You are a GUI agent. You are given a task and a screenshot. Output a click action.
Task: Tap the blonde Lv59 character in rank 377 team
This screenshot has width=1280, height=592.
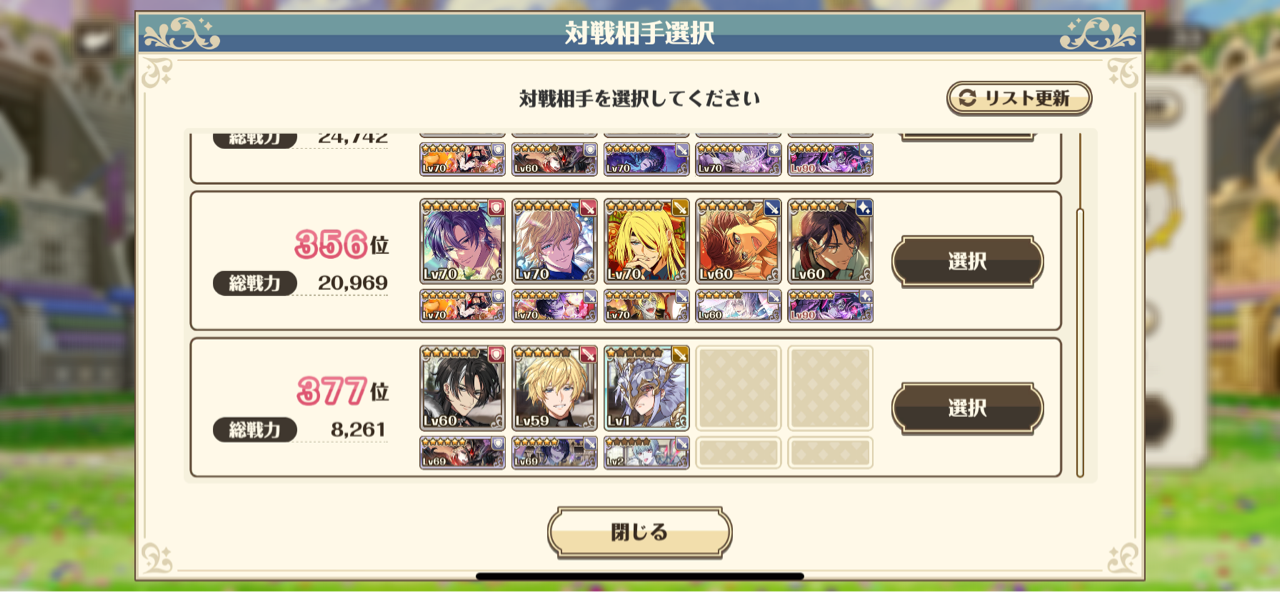[x=554, y=388]
